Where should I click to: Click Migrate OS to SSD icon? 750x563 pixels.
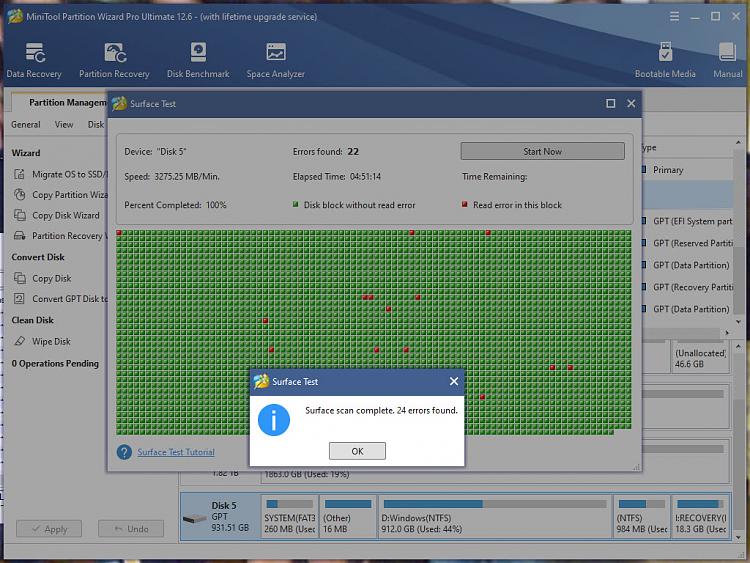tap(19, 174)
